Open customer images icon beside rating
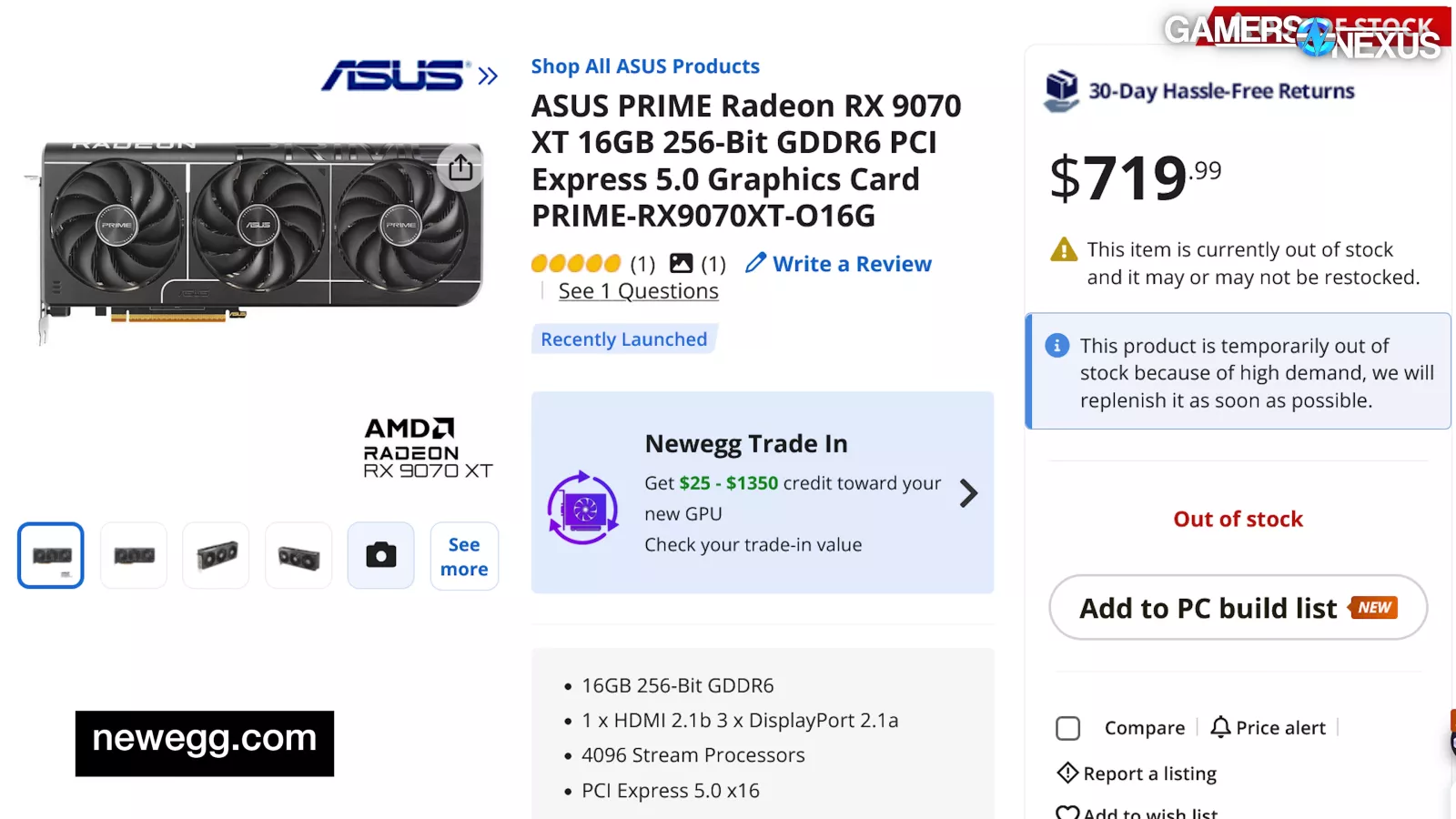 (x=681, y=263)
